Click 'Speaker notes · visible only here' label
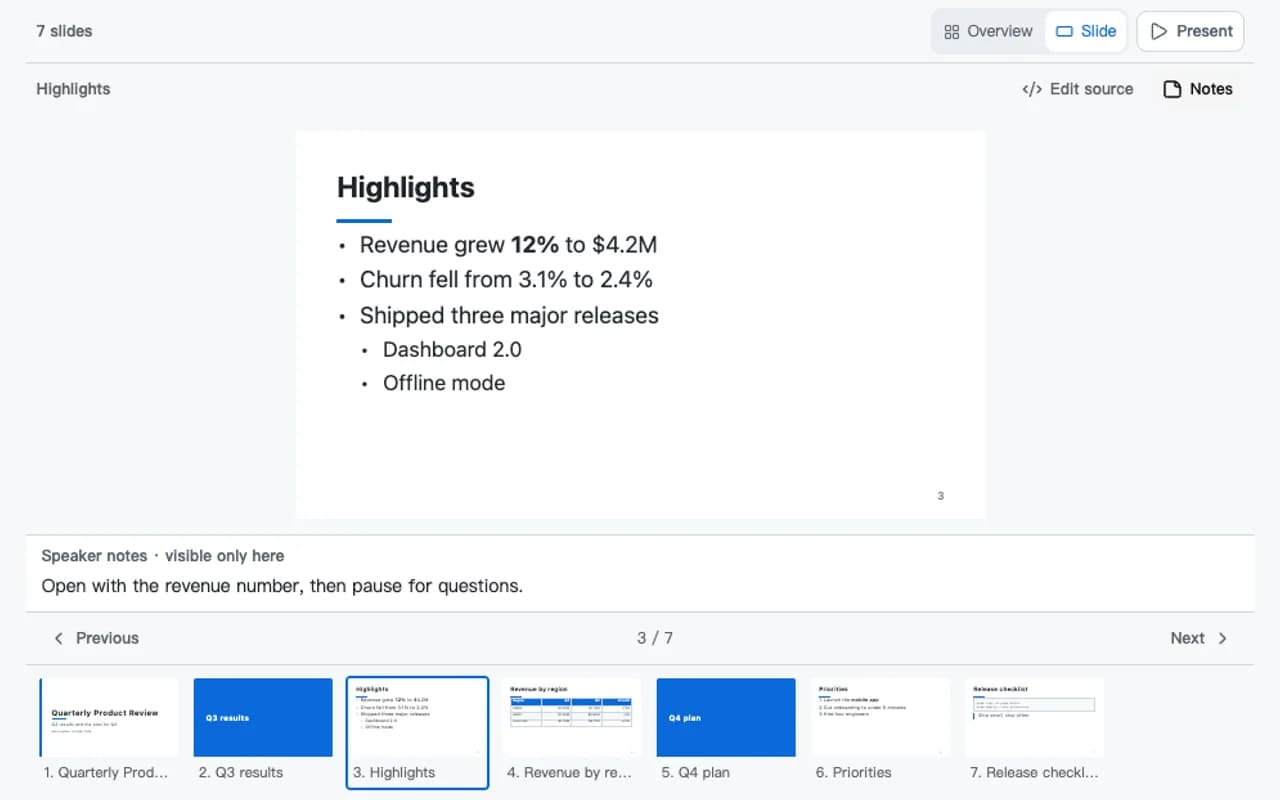The width and height of the screenshot is (1280, 800). pyautogui.click(x=163, y=556)
